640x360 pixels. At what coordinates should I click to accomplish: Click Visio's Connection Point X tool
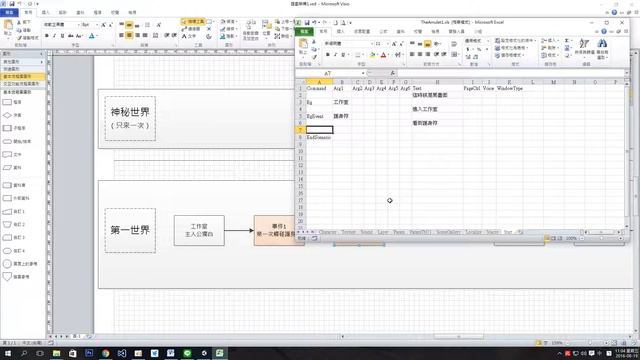tap(209, 29)
